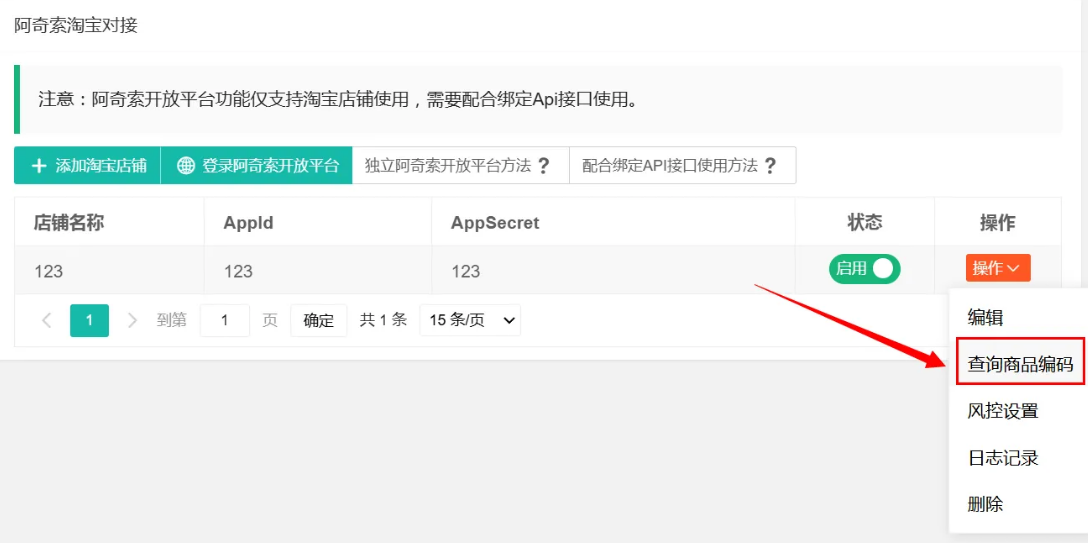Choose 编辑 from the operations menu
This screenshot has height=543, width=1088.
985,318
